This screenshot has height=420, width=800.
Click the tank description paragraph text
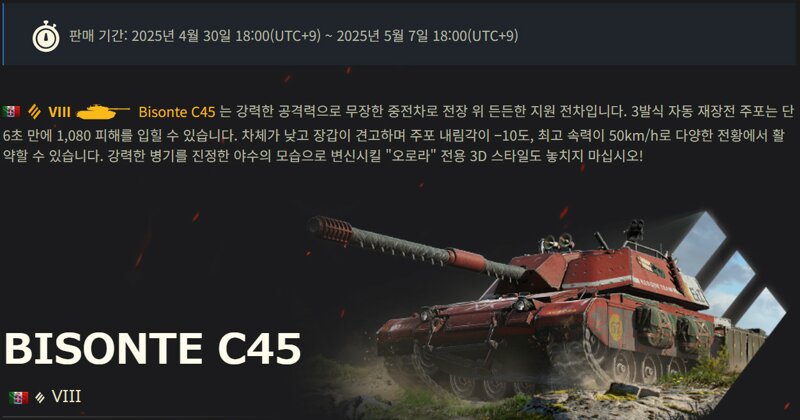[x=400, y=133]
